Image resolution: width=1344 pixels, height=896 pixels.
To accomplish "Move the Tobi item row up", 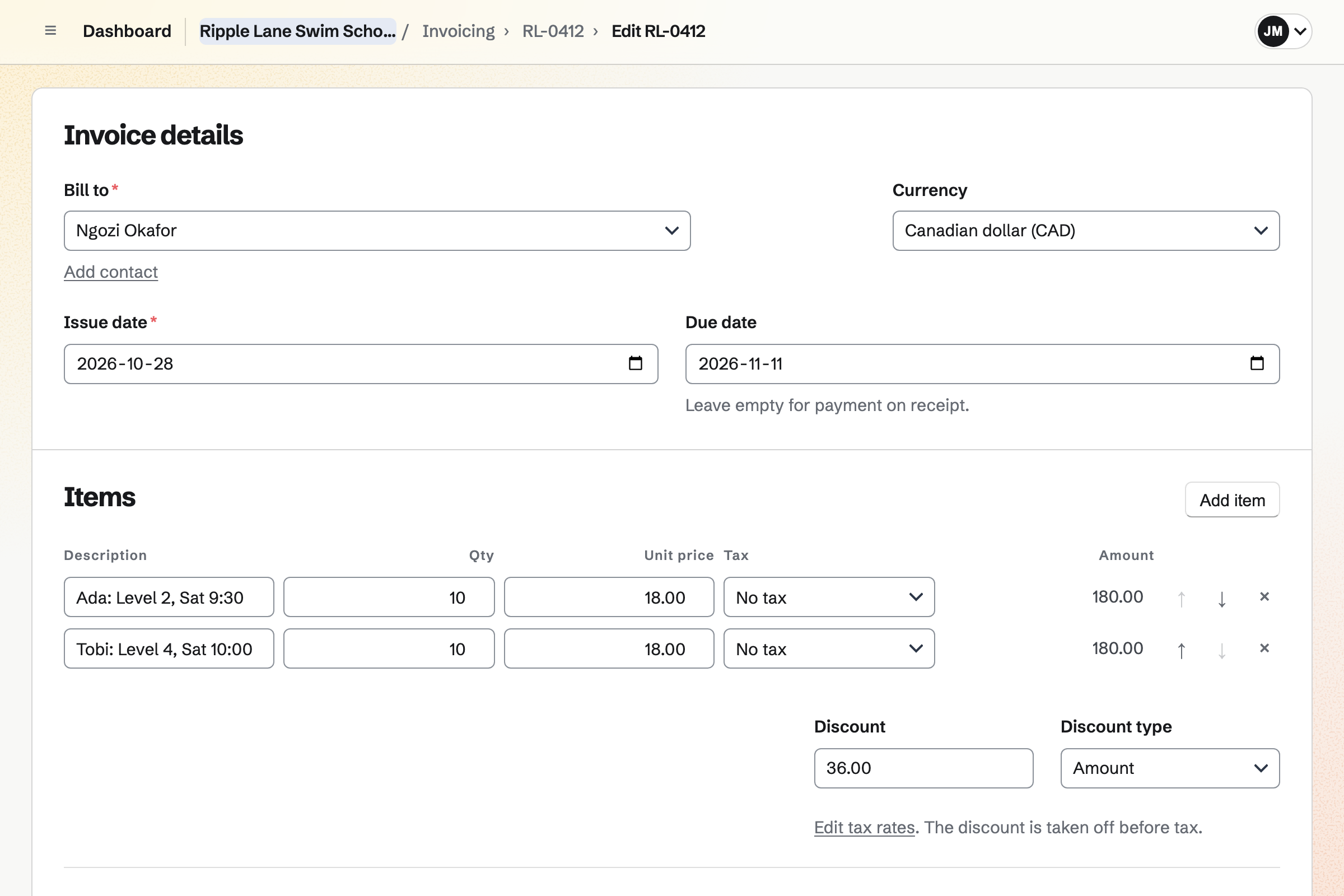I will tap(1182, 649).
